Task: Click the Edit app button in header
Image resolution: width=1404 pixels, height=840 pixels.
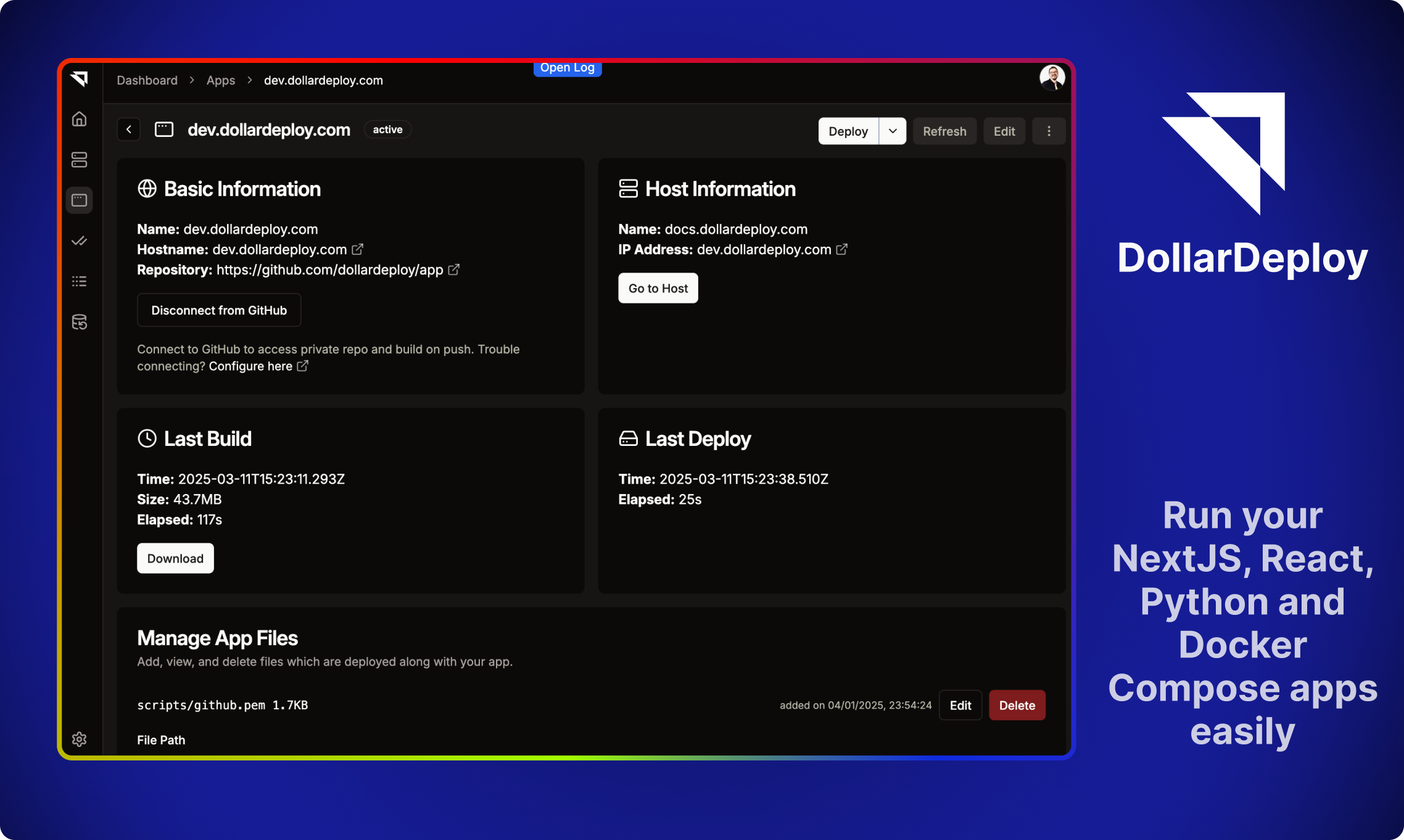Action: [x=1004, y=131]
